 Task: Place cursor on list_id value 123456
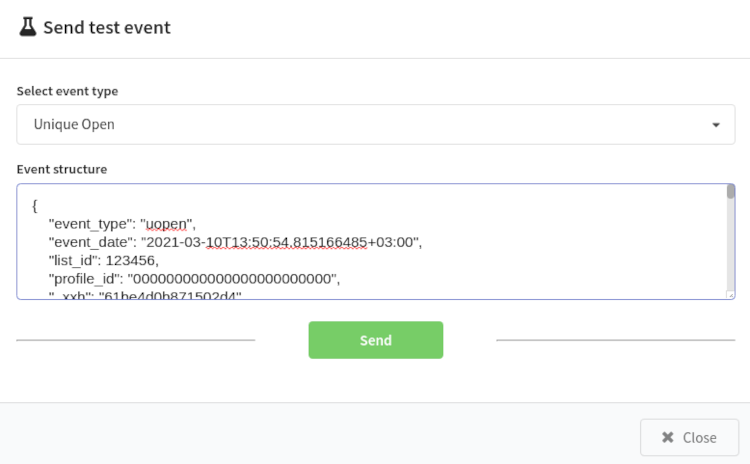[130, 260]
